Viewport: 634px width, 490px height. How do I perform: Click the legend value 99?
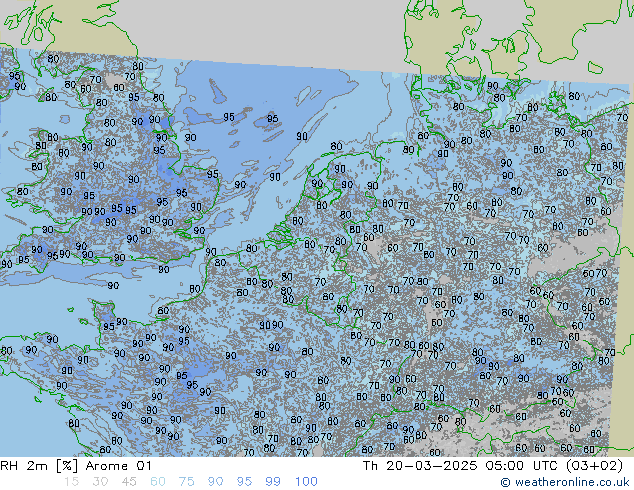(x=273, y=482)
